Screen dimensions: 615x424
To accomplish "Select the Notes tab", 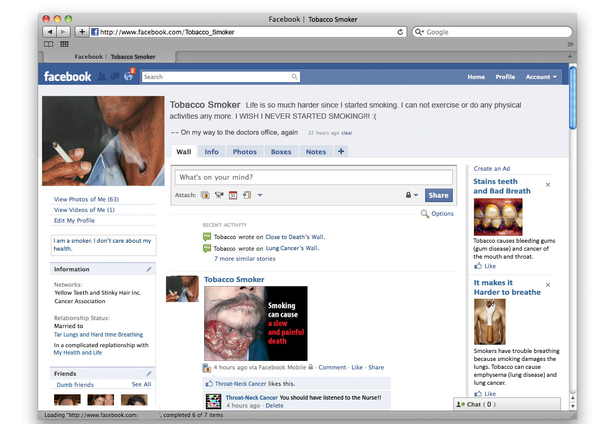I will (x=316, y=152).
